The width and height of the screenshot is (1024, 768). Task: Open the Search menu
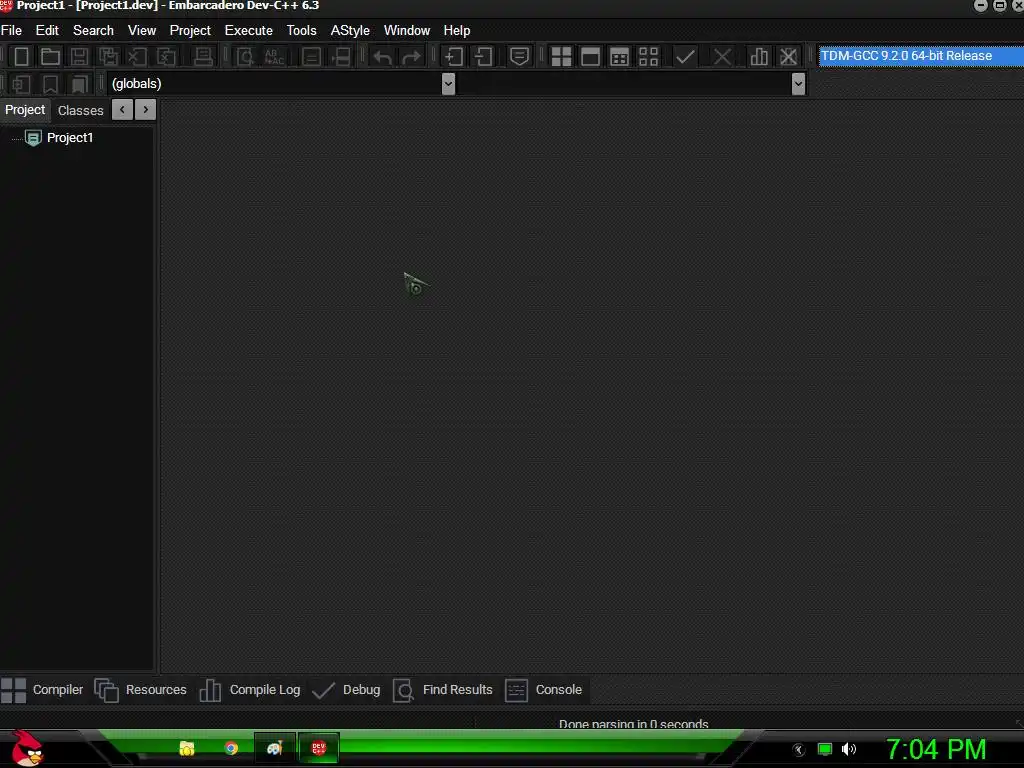(x=93, y=31)
